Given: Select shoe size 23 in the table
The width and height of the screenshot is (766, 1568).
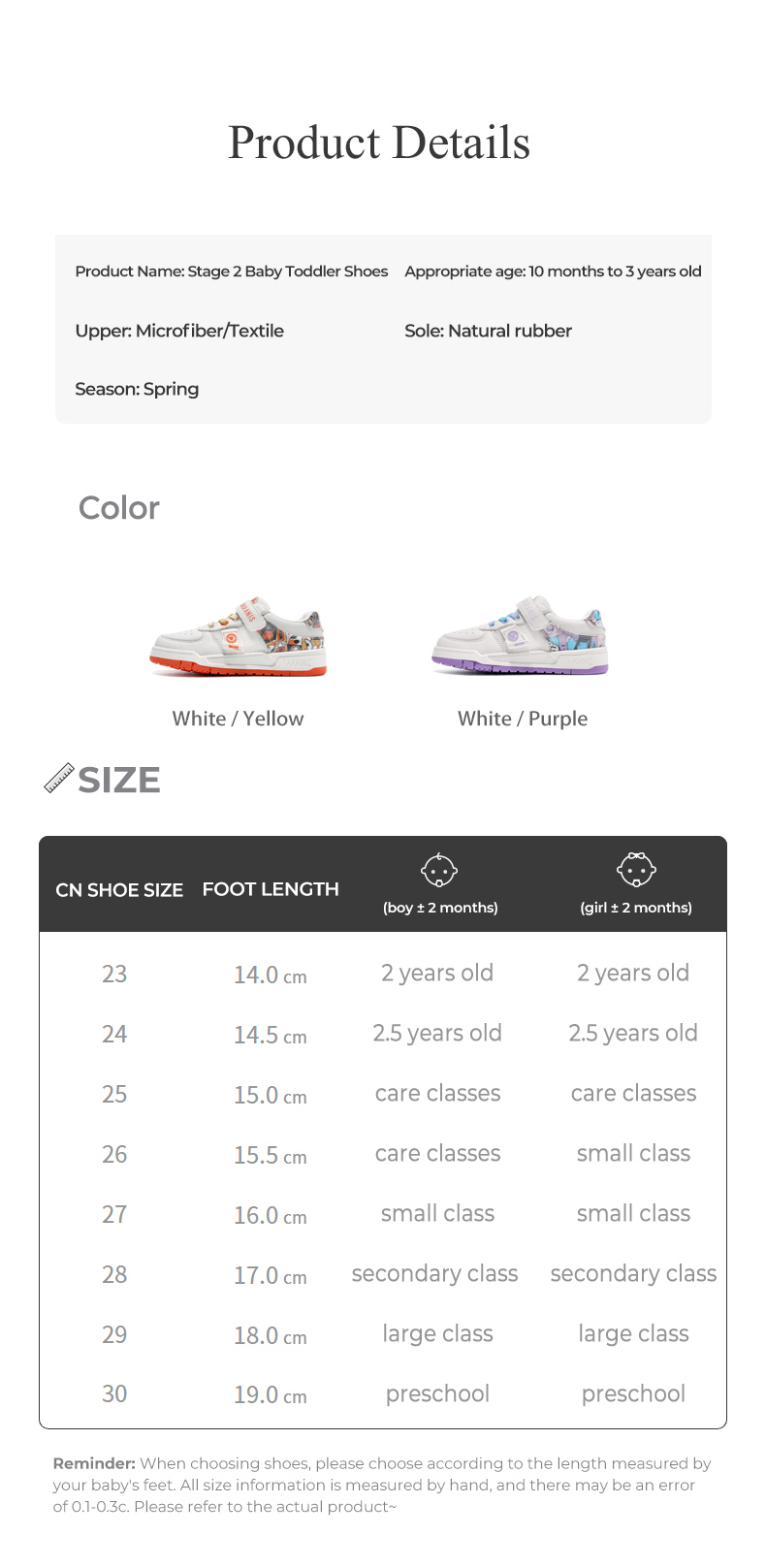Looking at the screenshot, I should (114, 974).
